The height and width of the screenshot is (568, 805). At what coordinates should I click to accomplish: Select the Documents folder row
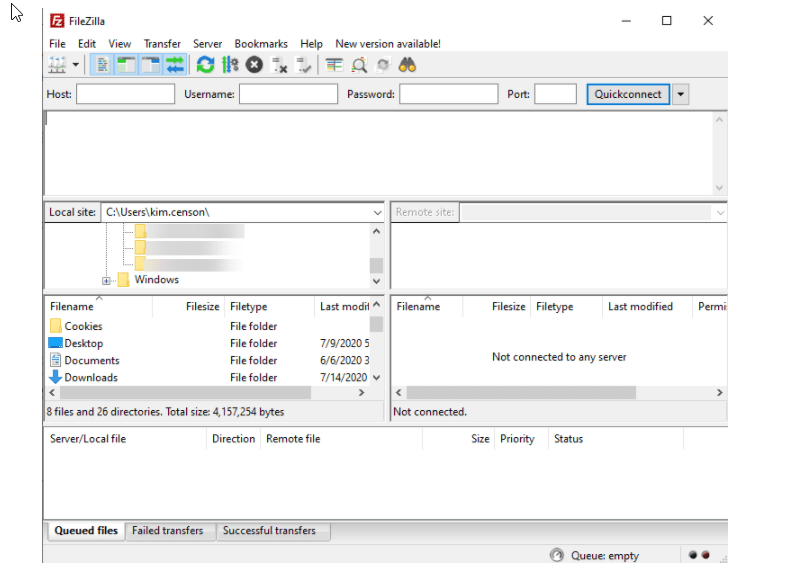(208, 360)
